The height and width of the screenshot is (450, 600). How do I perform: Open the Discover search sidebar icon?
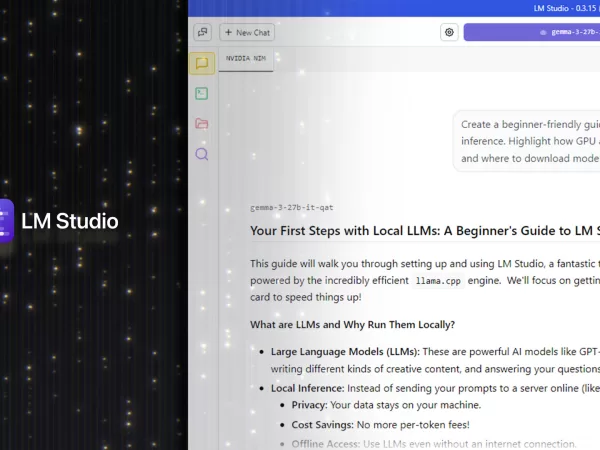point(202,154)
